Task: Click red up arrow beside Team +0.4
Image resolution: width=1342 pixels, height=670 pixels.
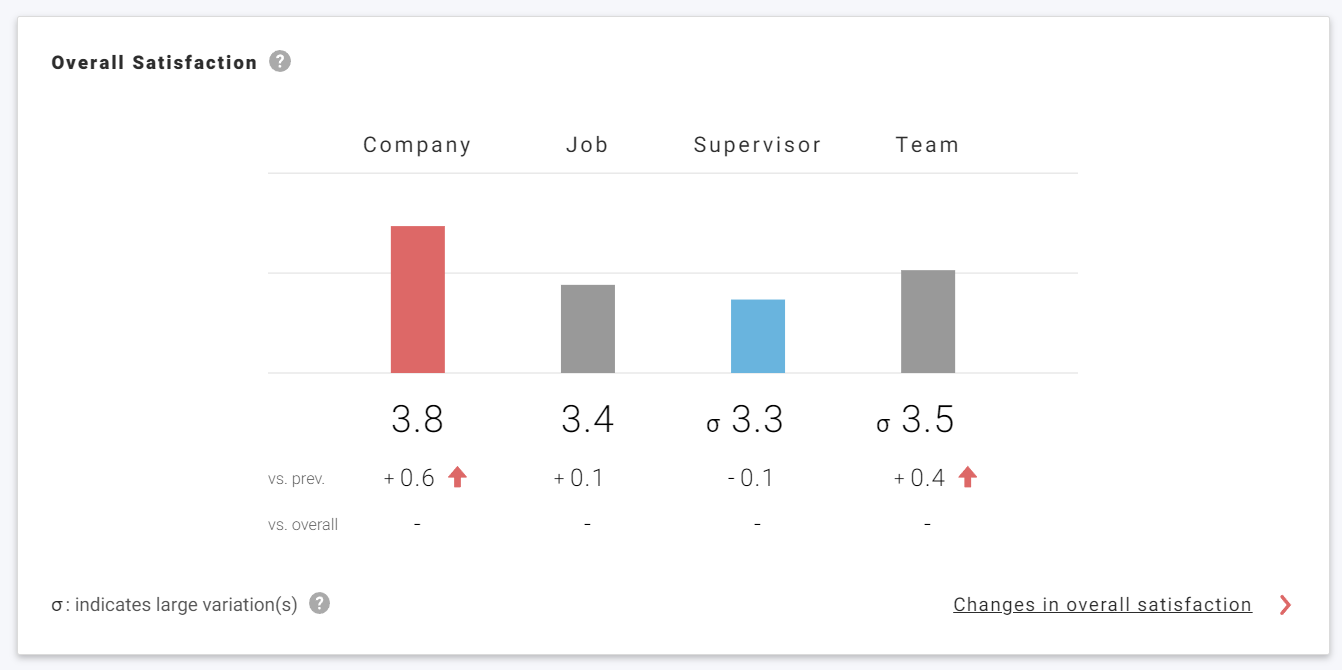Action: tap(967, 477)
